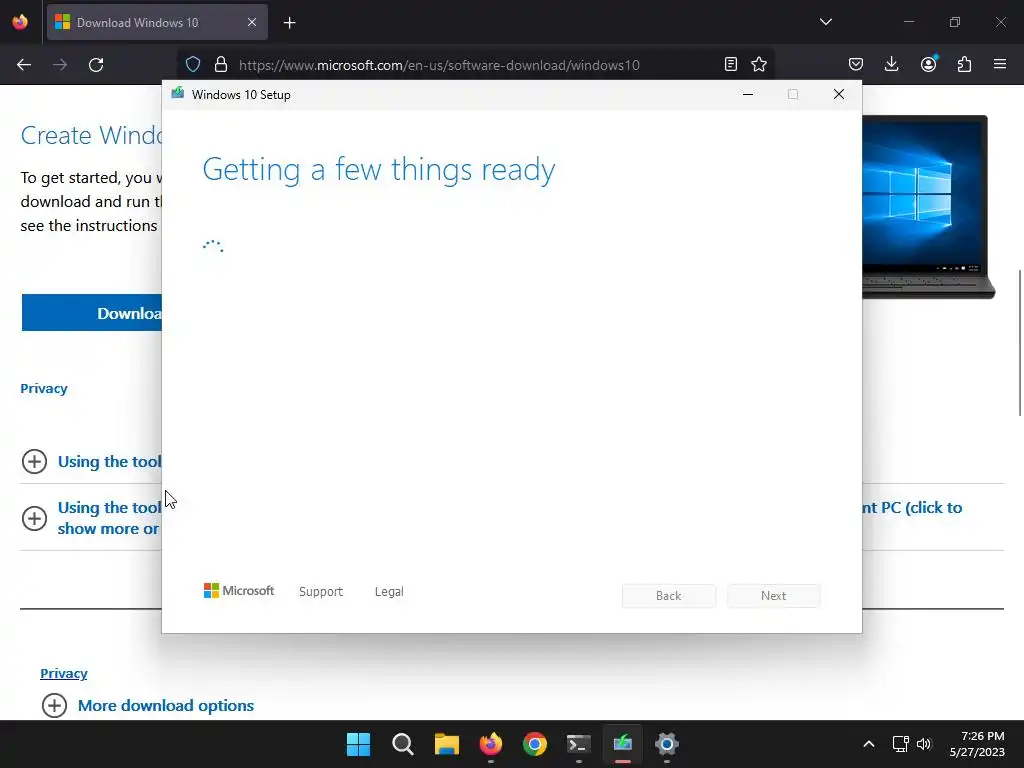
Task: Open Windows Start menu
Action: tap(359, 744)
